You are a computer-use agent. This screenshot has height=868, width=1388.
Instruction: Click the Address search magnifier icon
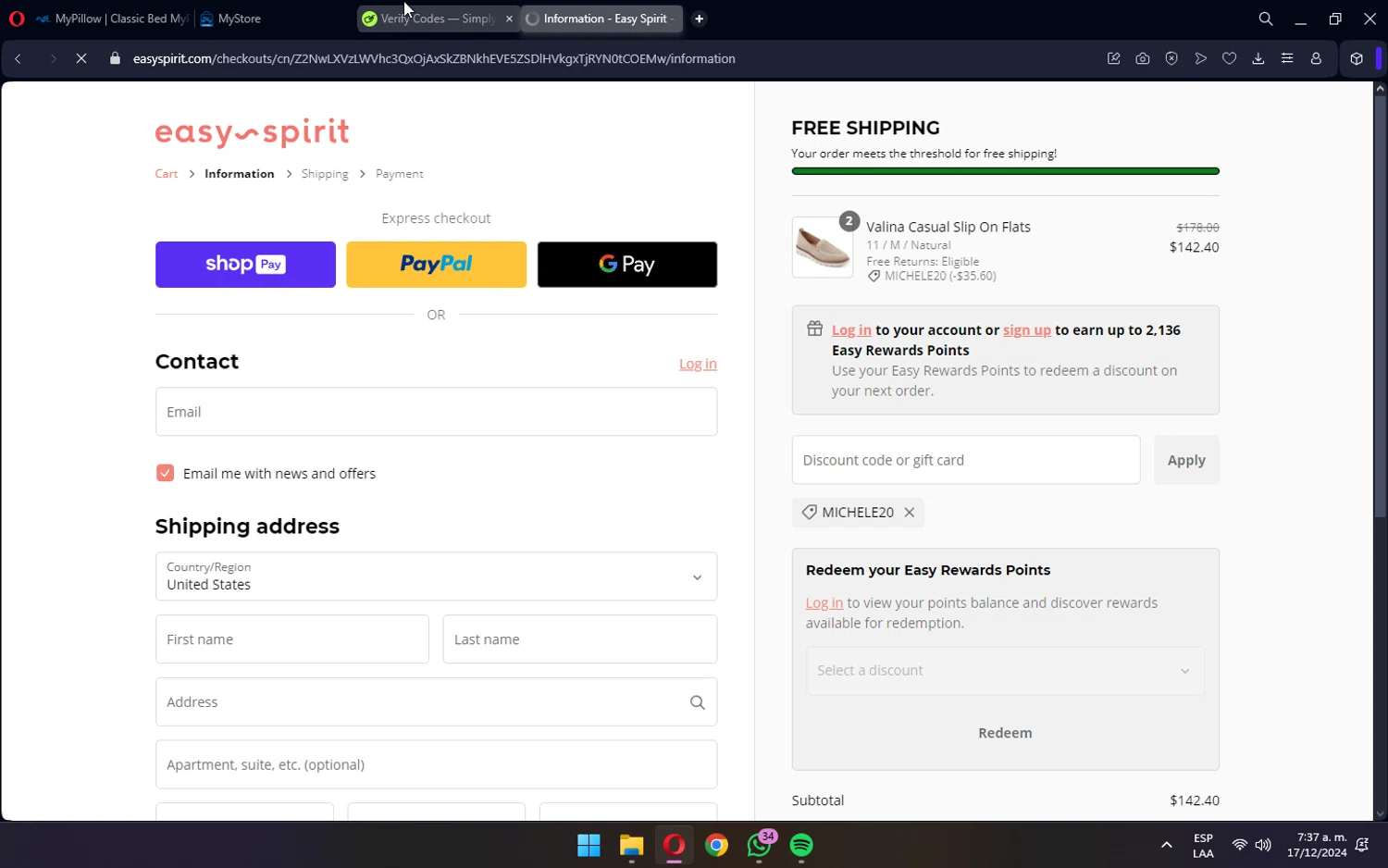[x=698, y=702]
